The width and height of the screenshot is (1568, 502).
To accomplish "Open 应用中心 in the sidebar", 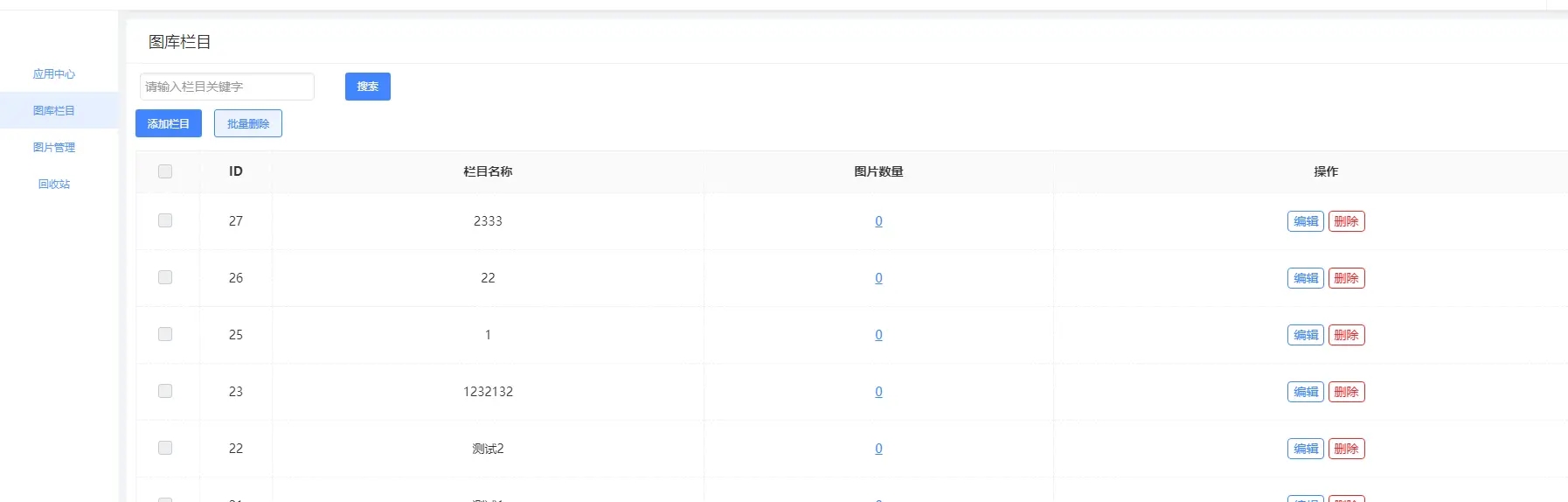I will click(x=54, y=74).
